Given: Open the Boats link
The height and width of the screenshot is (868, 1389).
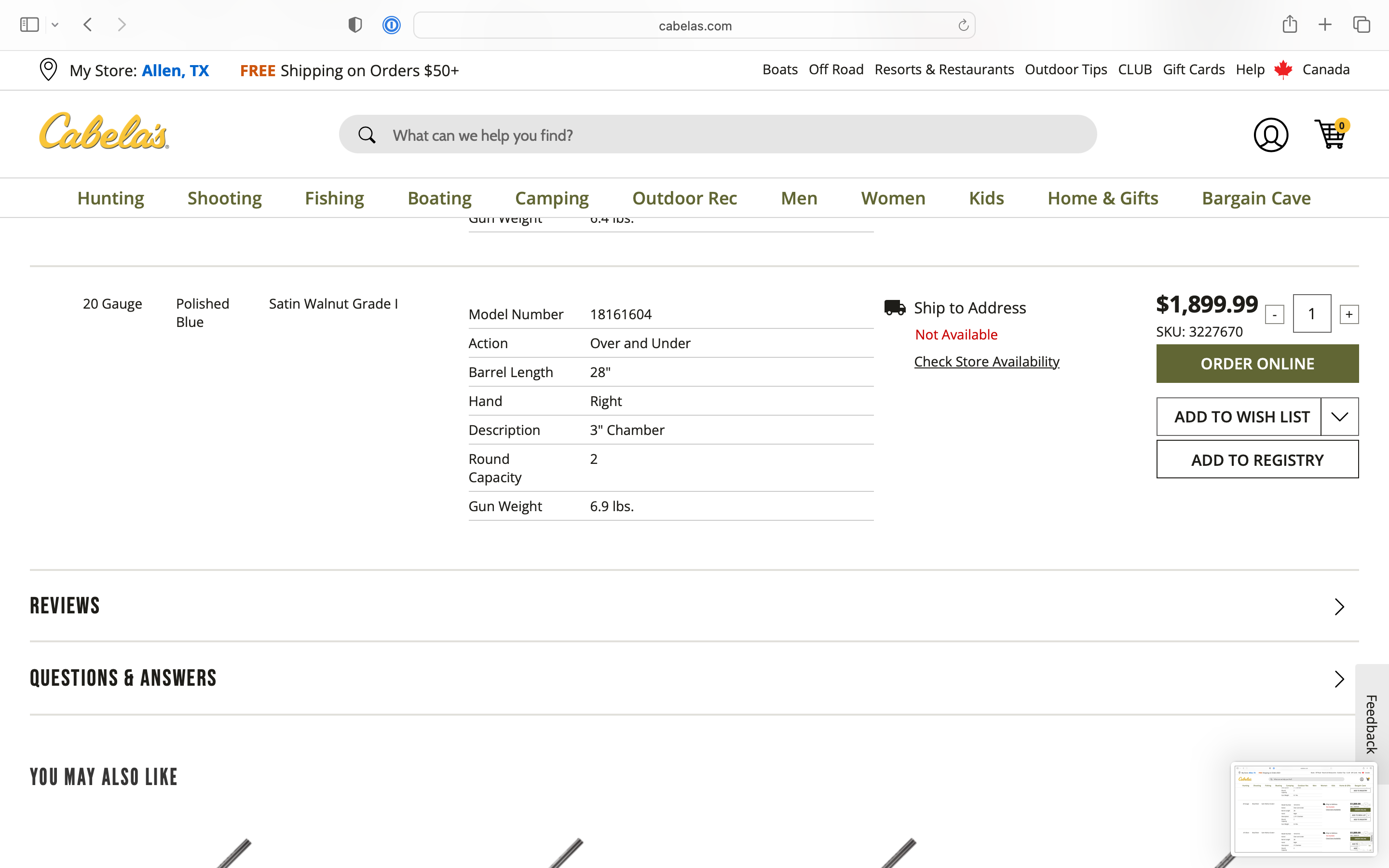Looking at the screenshot, I should click(780, 69).
